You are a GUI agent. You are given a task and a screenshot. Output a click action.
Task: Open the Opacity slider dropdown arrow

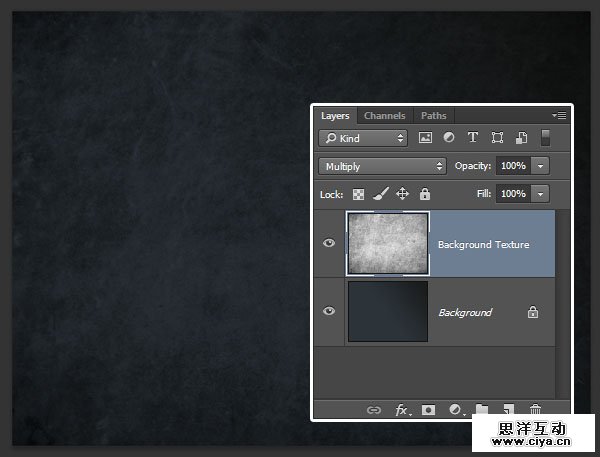541,166
